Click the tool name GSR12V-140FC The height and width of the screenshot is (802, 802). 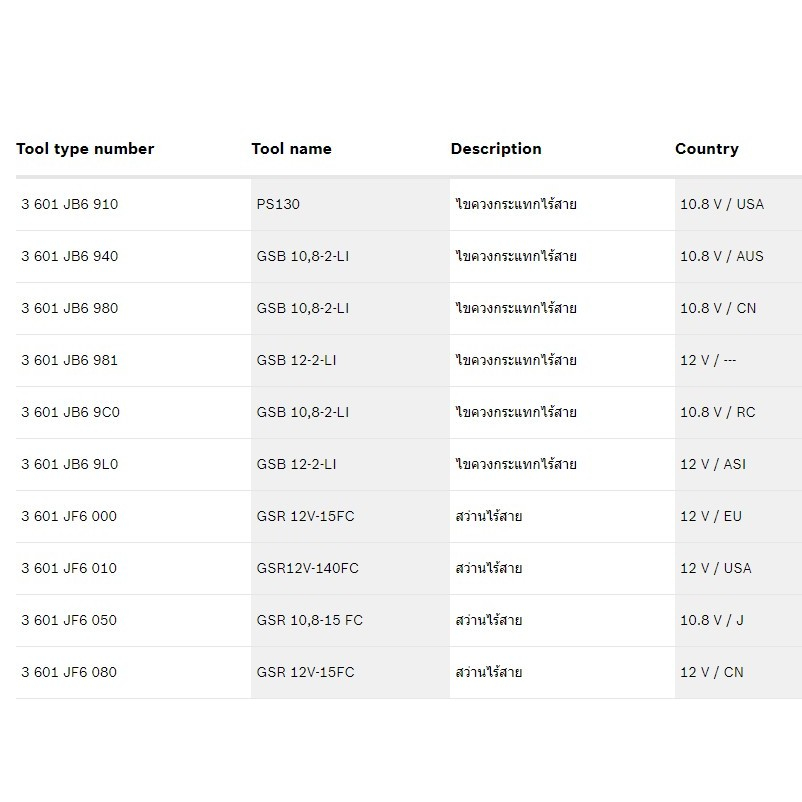click(308, 568)
